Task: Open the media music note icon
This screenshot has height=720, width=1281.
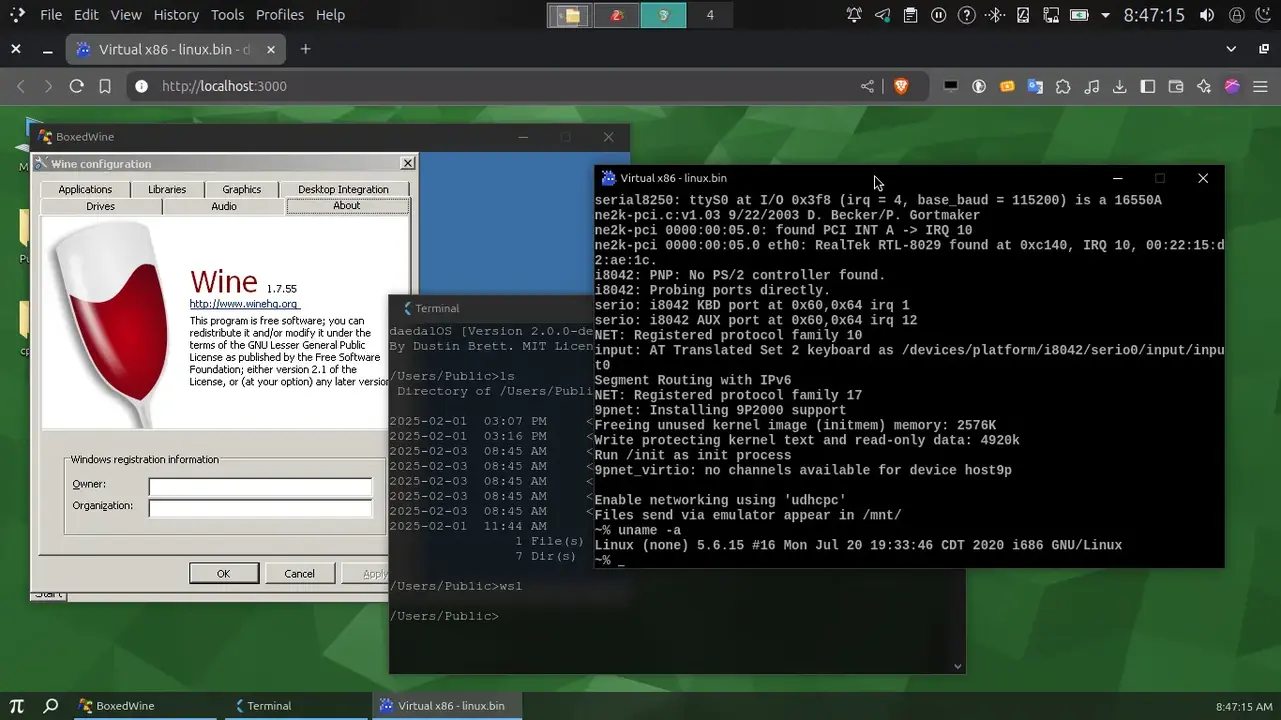Action: pyautogui.click(x=1092, y=86)
